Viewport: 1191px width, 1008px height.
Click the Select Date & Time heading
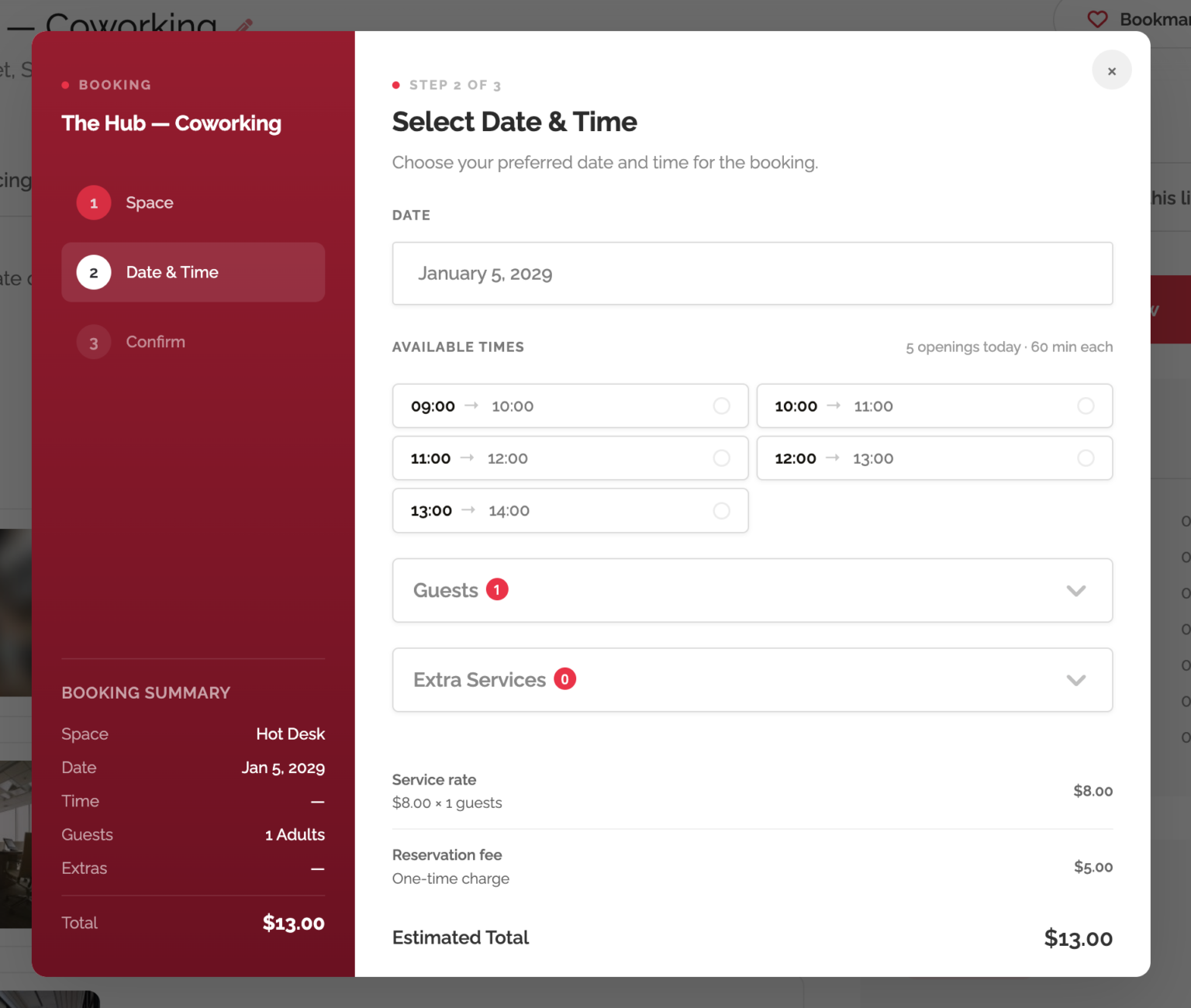pos(514,122)
